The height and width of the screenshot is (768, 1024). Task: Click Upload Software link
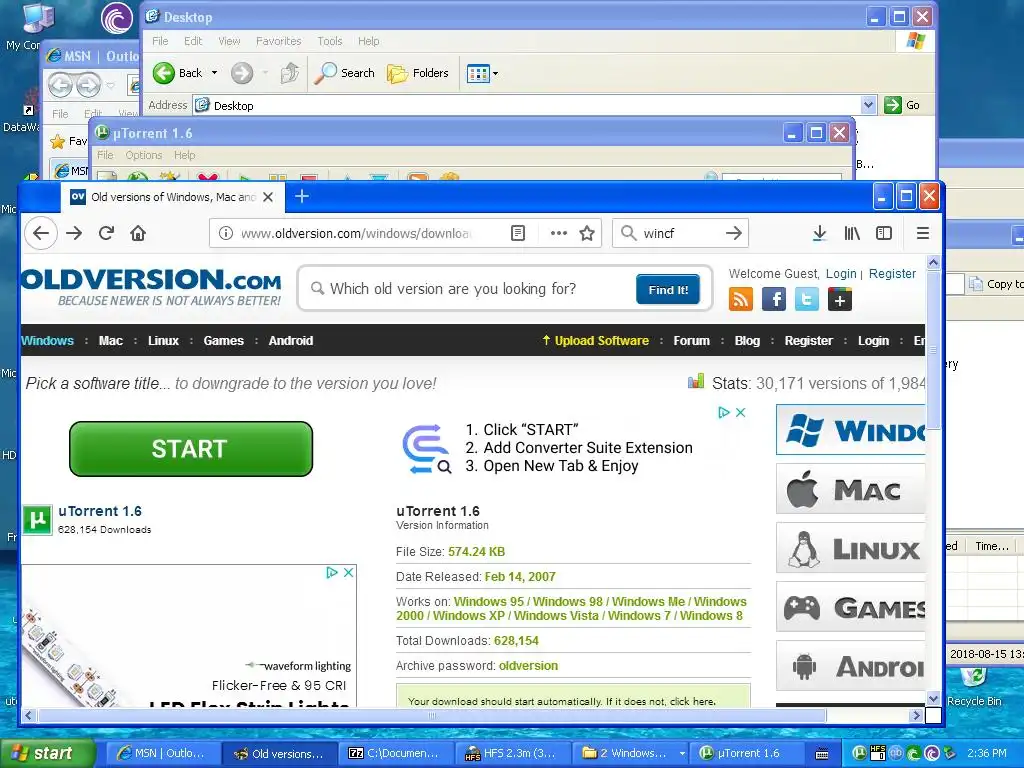point(595,340)
